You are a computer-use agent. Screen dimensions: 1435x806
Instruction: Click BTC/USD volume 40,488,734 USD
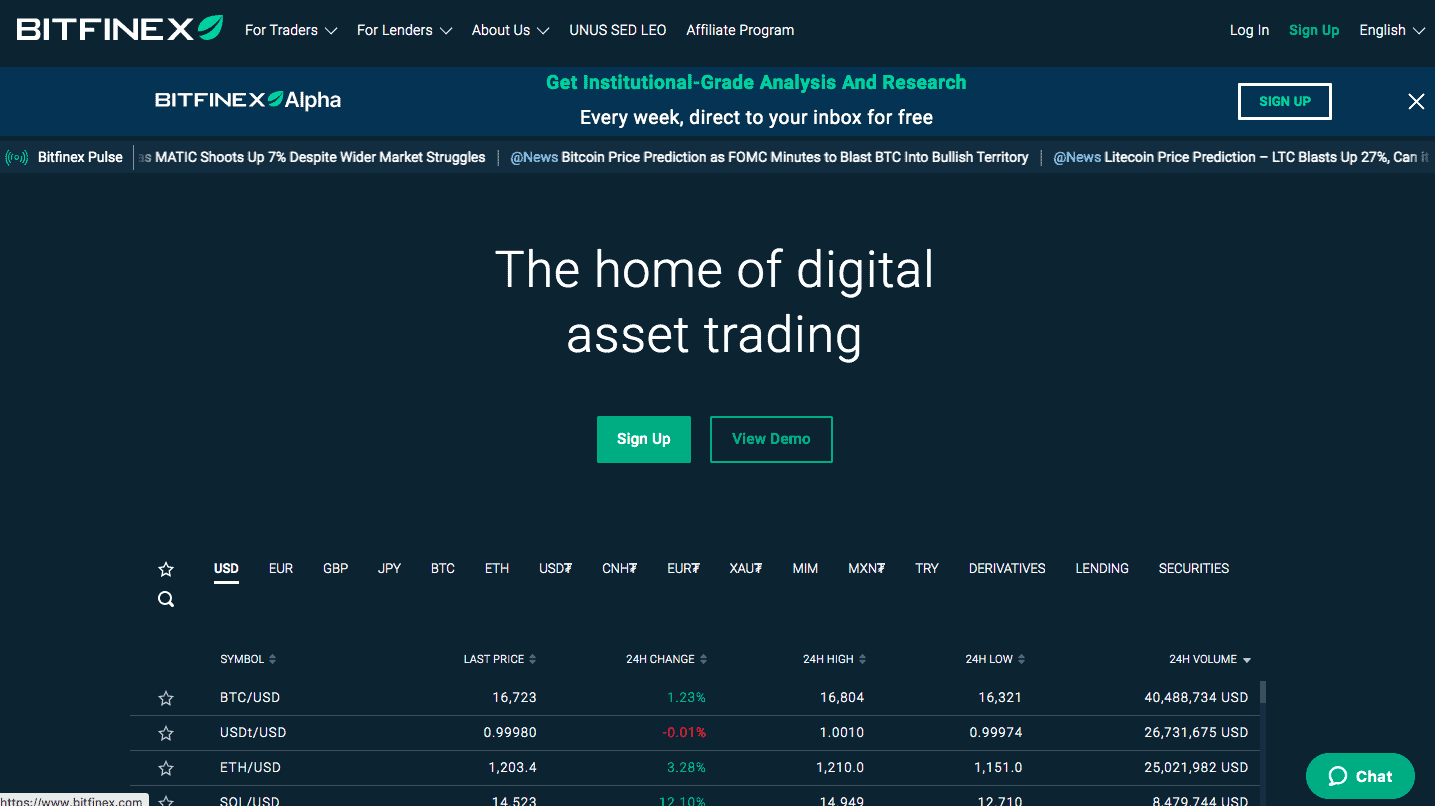click(1197, 698)
